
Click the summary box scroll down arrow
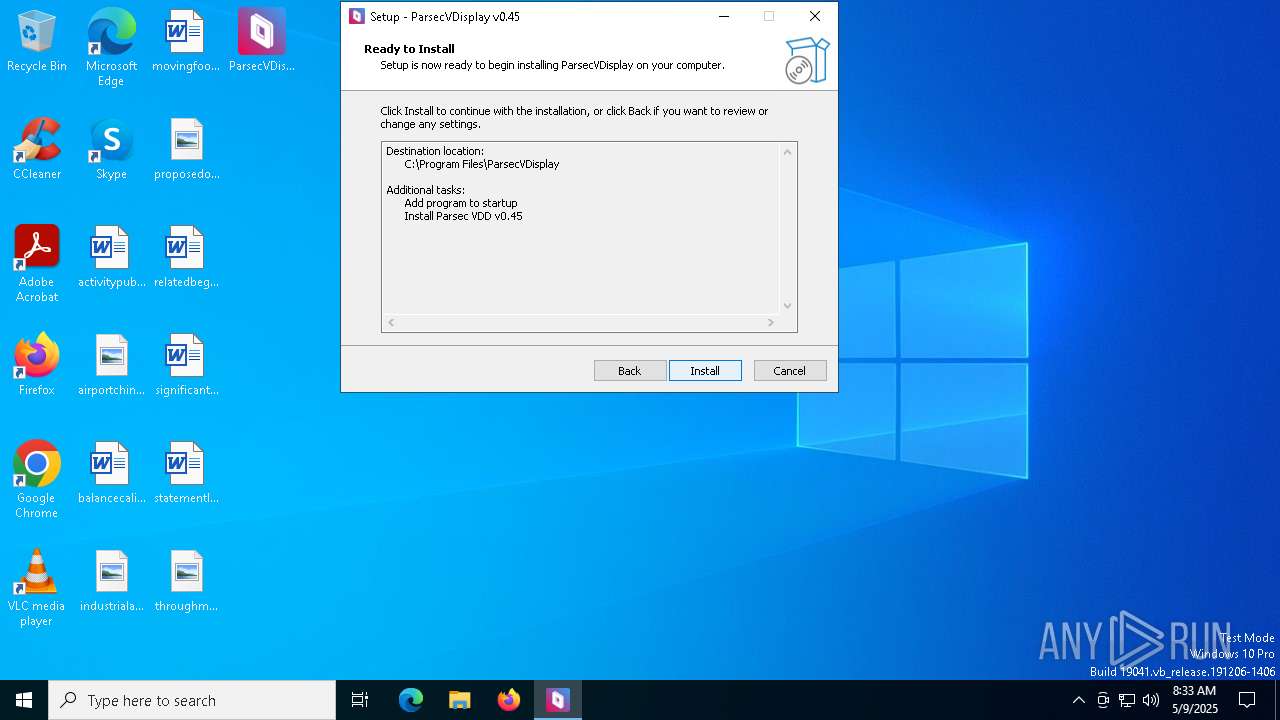(x=787, y=306)
